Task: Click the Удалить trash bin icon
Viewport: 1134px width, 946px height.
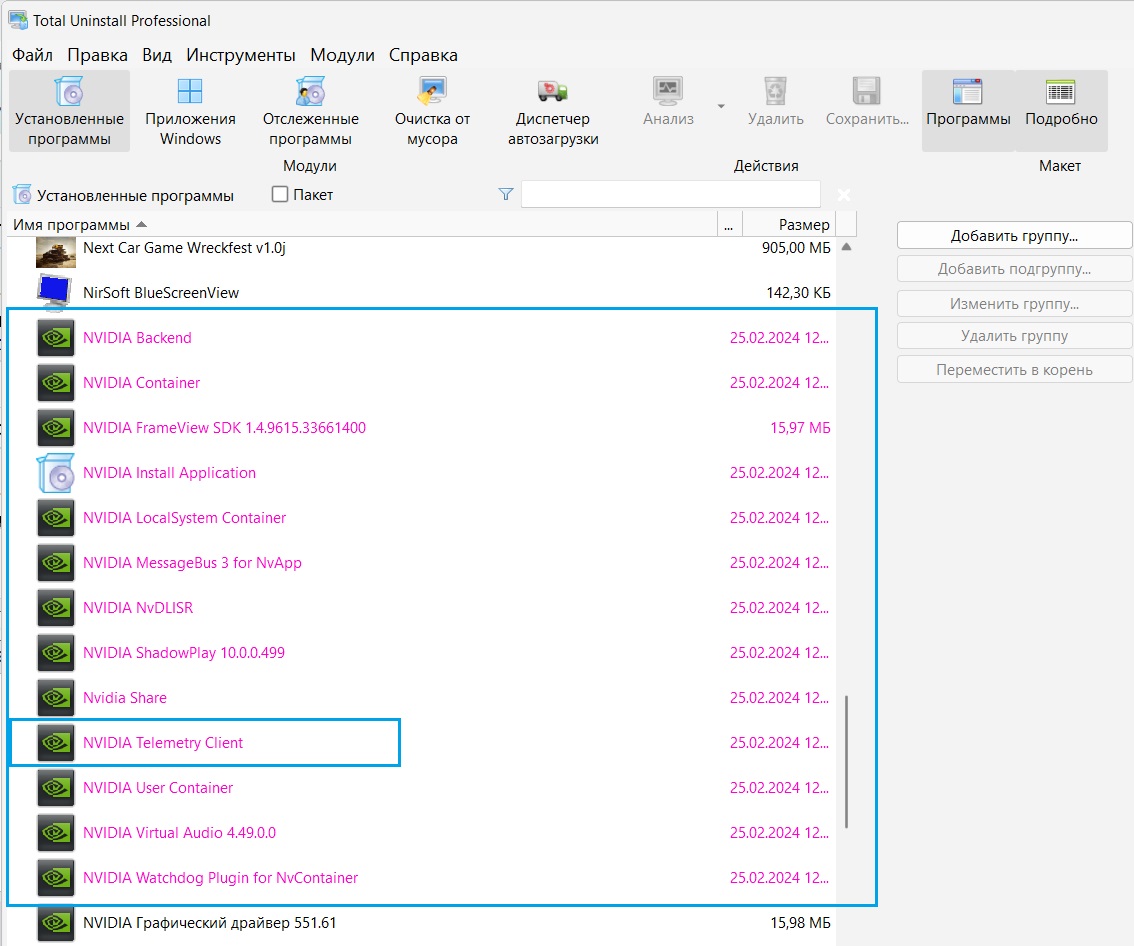Action: point(775,91)
